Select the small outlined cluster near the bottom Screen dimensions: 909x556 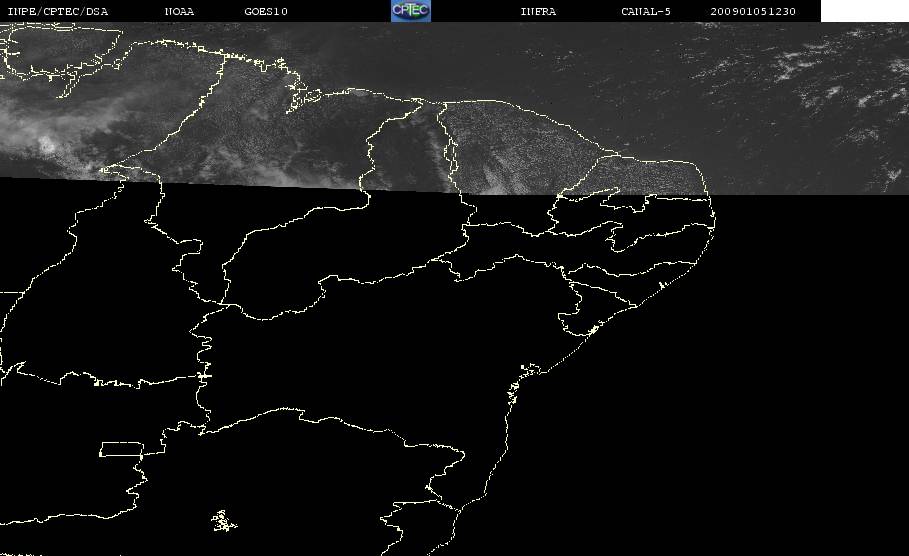pos(223,521)
